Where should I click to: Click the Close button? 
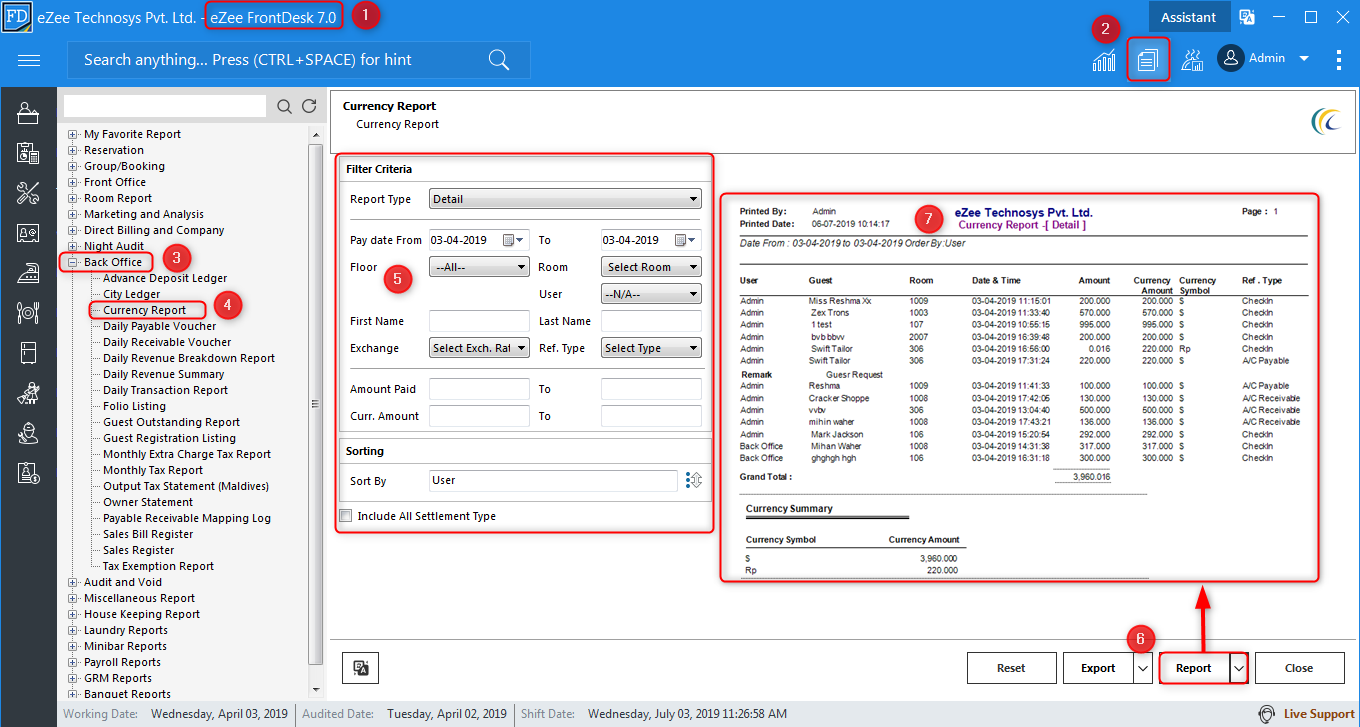(1299, 668)
